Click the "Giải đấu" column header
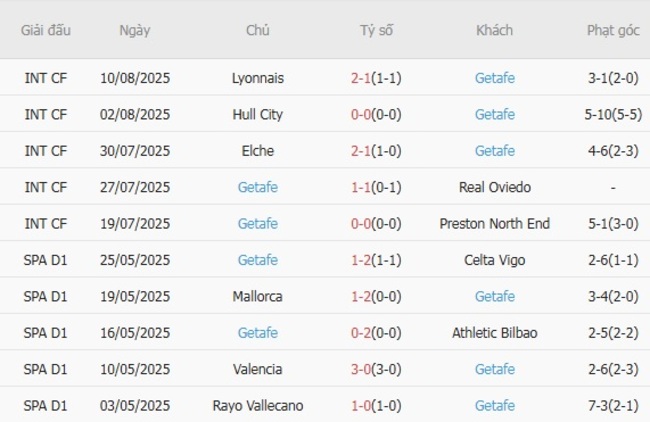 point(46,30)
